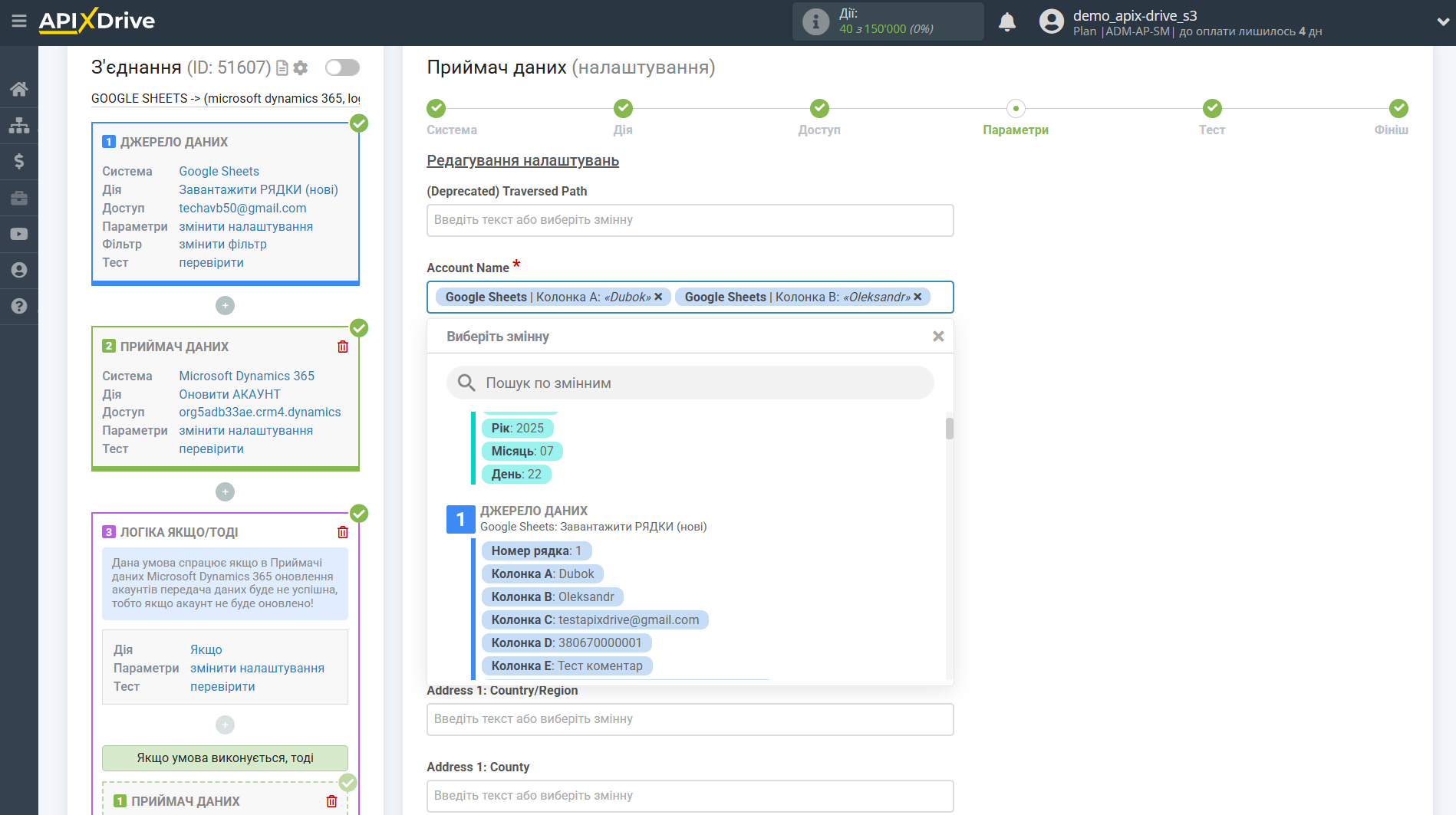Open connection settings gear icon
Viewport: 1456px width, 815px height.
point(301,68)
